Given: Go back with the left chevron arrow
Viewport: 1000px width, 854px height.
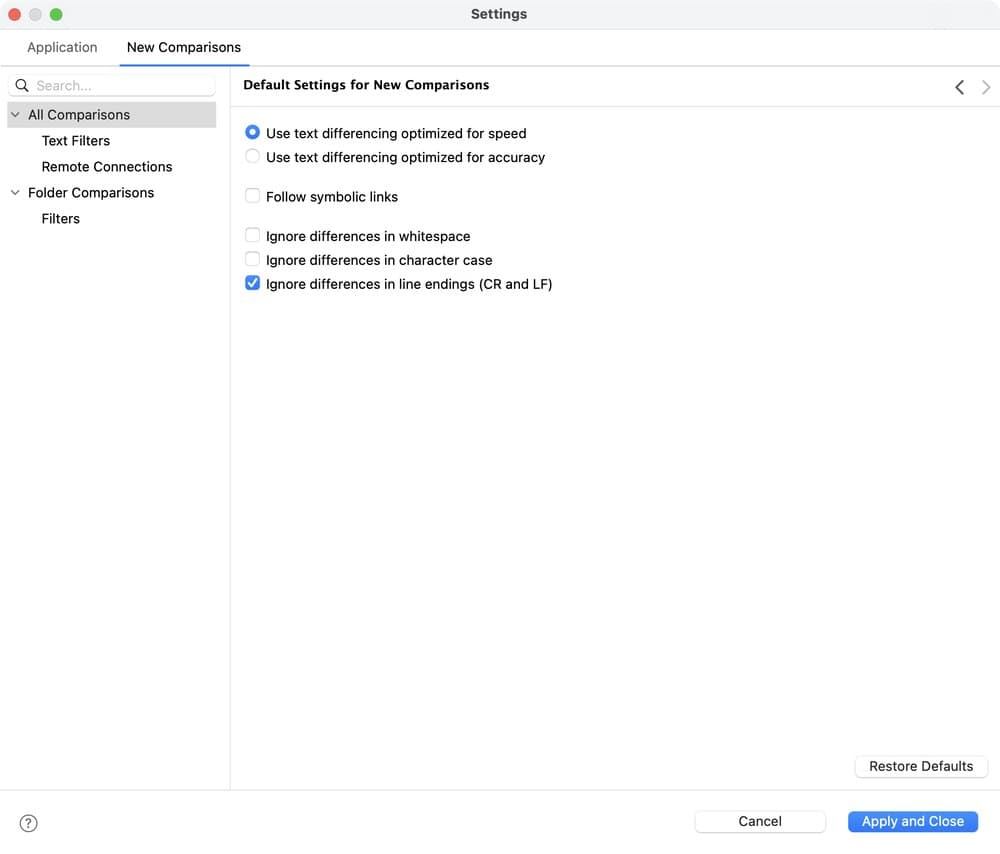Looking at the screenshot, I should 959,87.
